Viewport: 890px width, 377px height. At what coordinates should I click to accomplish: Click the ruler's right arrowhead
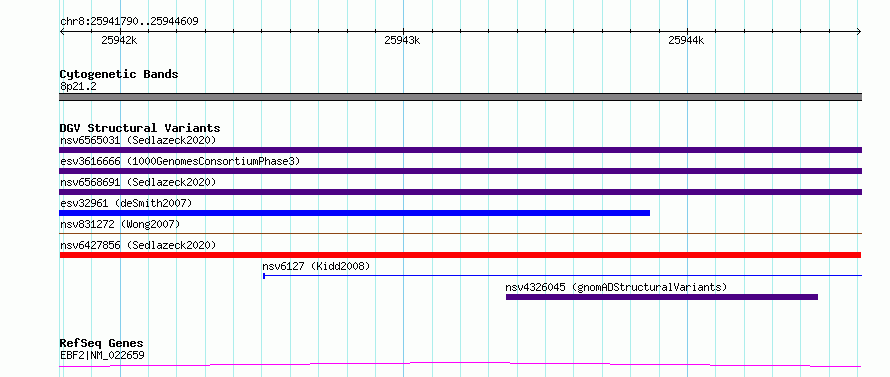coord(859,31)
